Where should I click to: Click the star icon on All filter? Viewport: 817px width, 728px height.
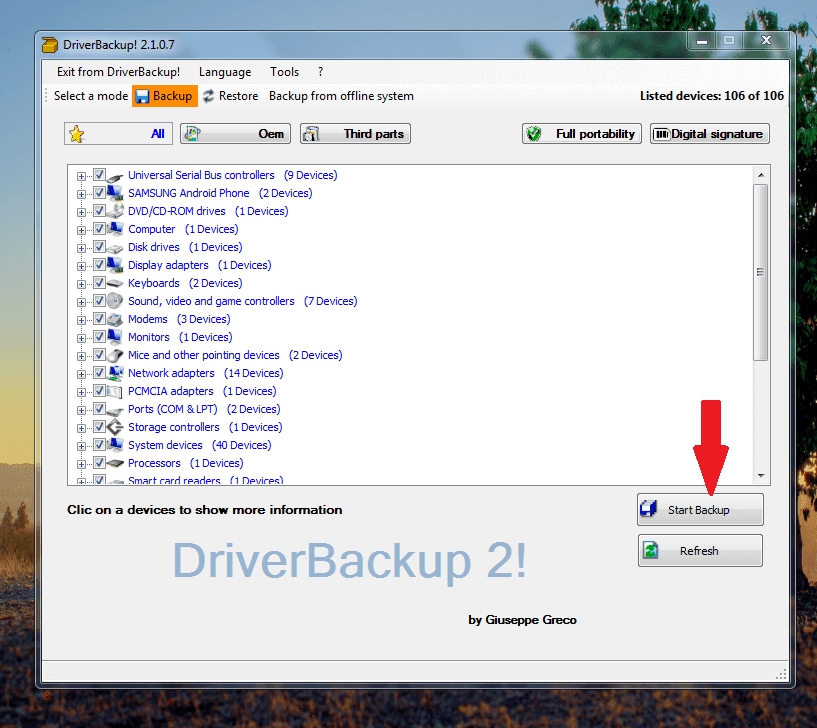(77, 134)
